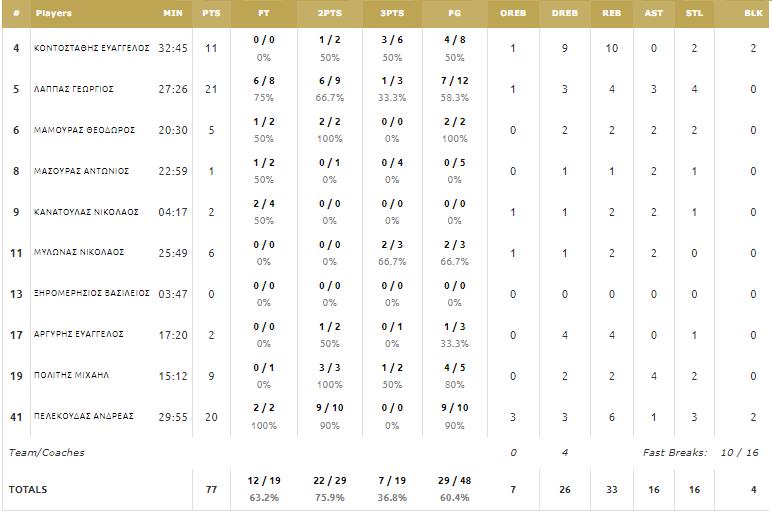Click the jersey number column header
772x518 pixels.
click(x=16, y=13)
